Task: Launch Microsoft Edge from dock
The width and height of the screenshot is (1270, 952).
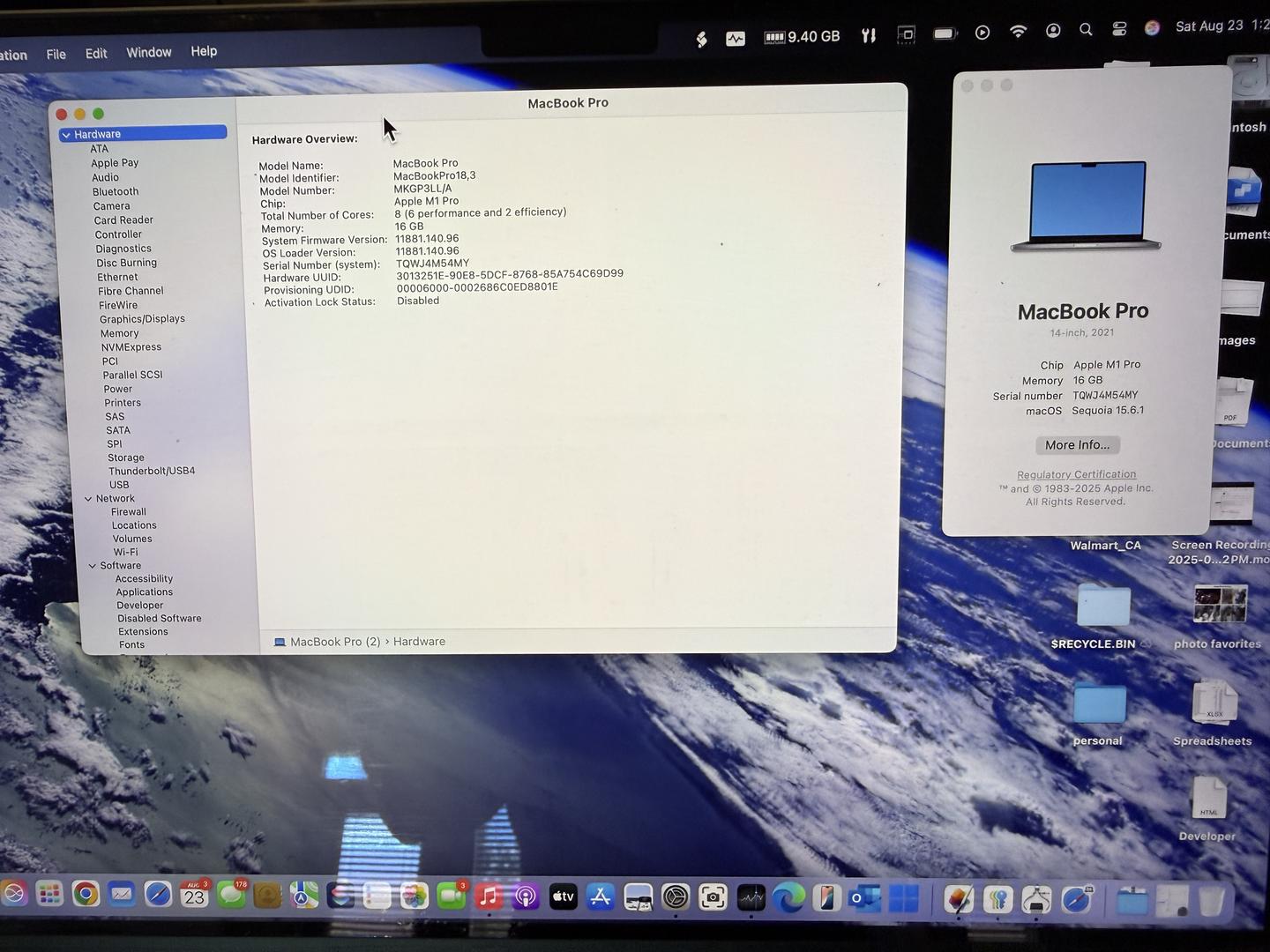Action: pyautogui.click(x=788, y=898)
